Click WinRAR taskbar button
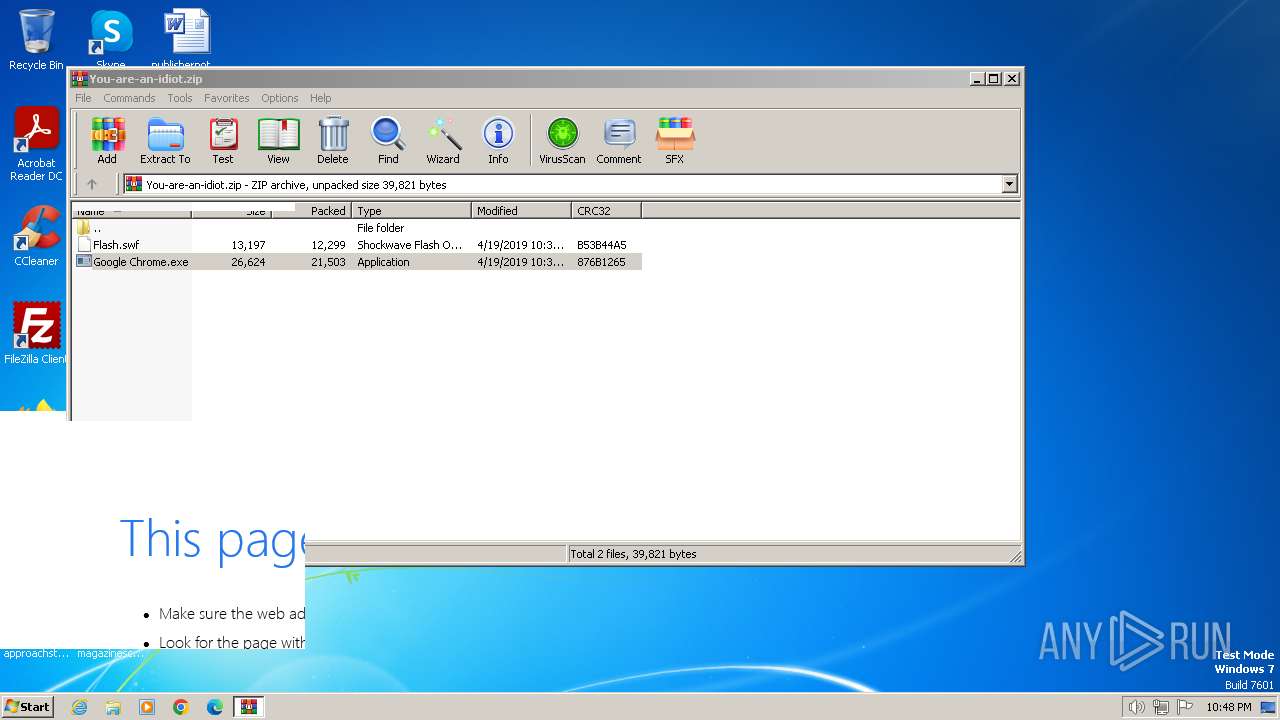 pyautogui.click(x=249, y=707)
